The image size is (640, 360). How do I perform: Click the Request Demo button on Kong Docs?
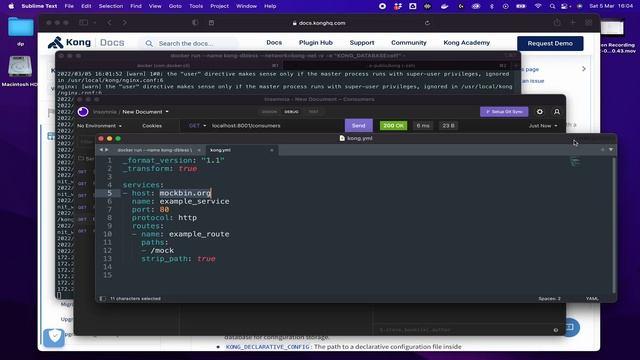pyautogui.click(x=550, y=43)
